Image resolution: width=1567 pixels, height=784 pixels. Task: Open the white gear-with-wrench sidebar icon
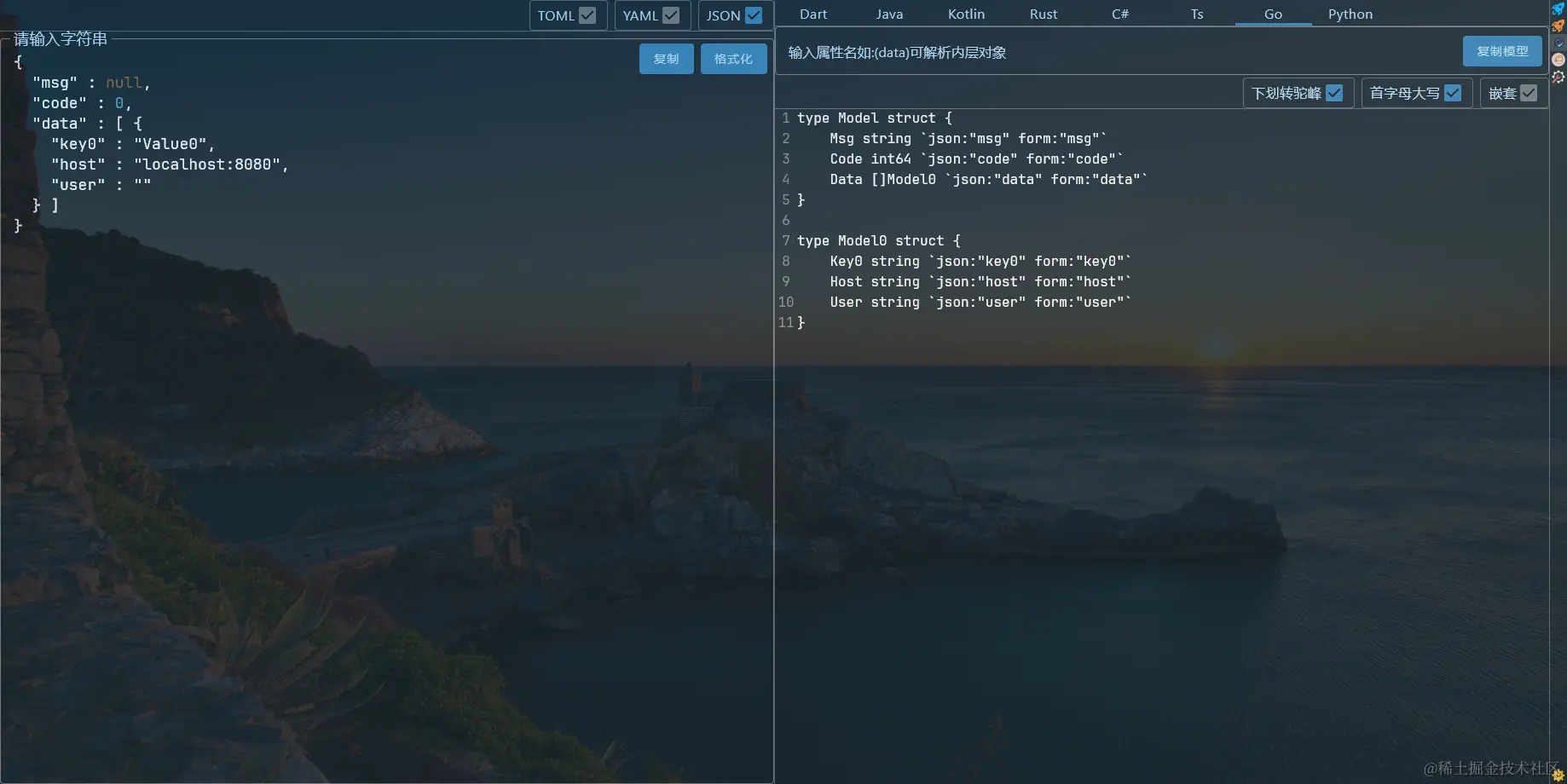pyautogui.click(x=1558, y=77)
